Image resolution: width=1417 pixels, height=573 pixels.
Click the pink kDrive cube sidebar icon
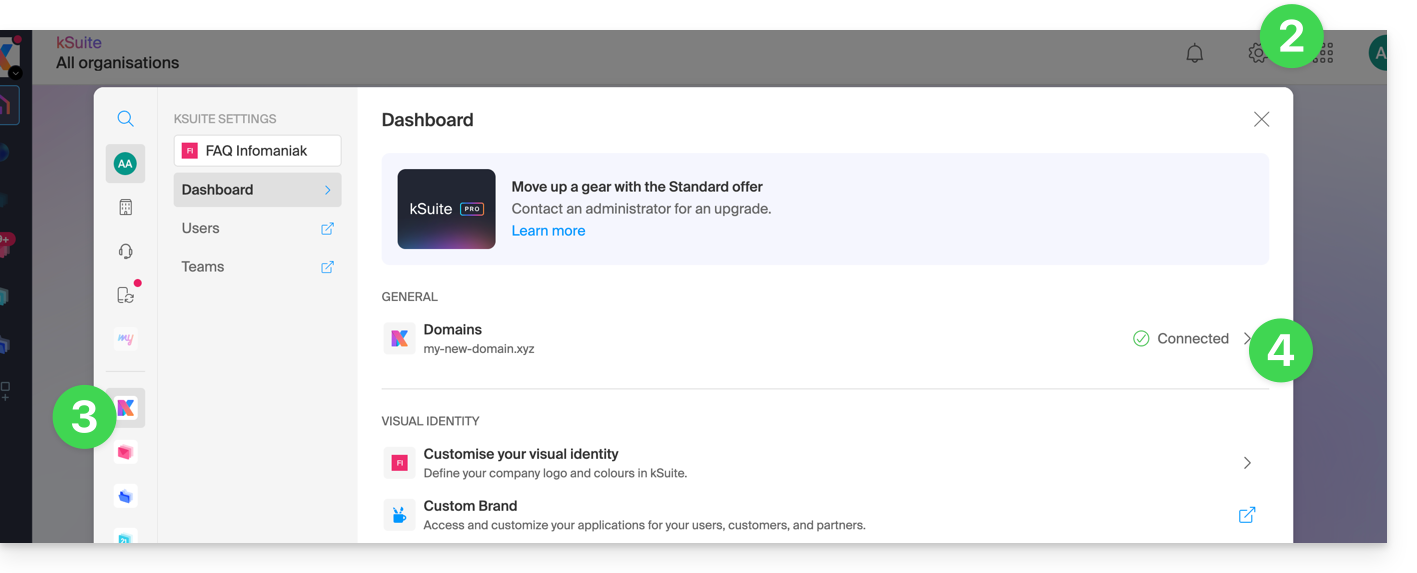125,452
